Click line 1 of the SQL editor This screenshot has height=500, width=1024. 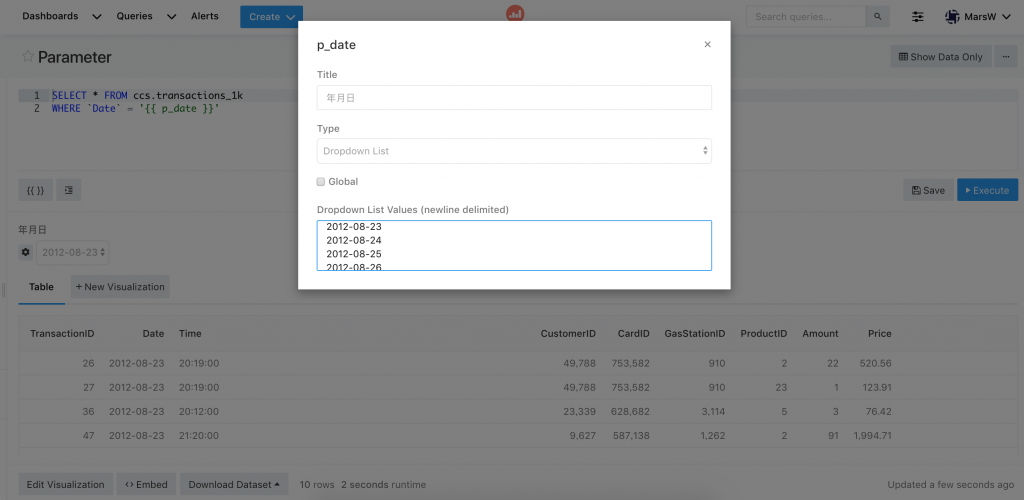click(147, 95)
